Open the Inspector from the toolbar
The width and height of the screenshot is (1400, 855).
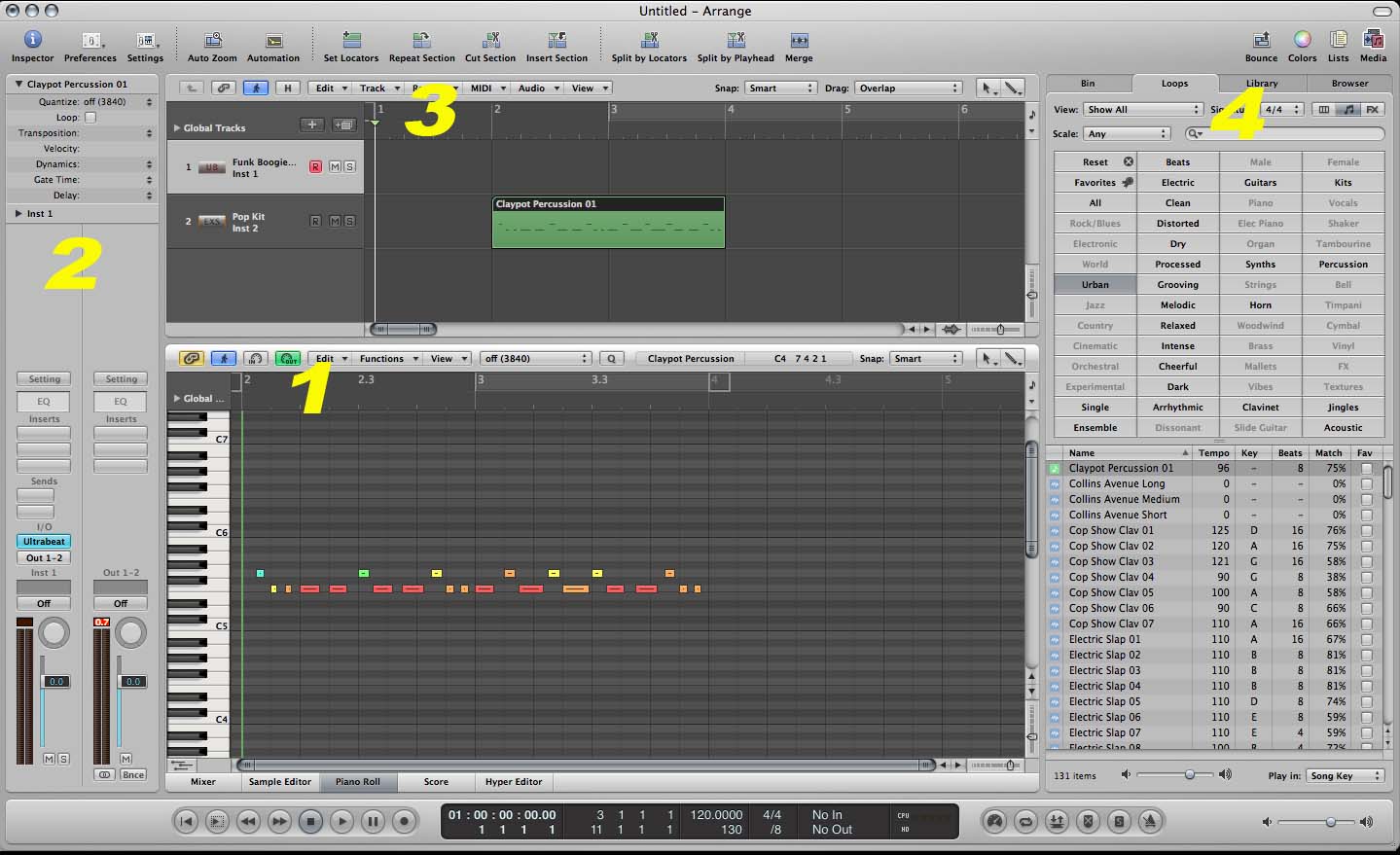32,40
